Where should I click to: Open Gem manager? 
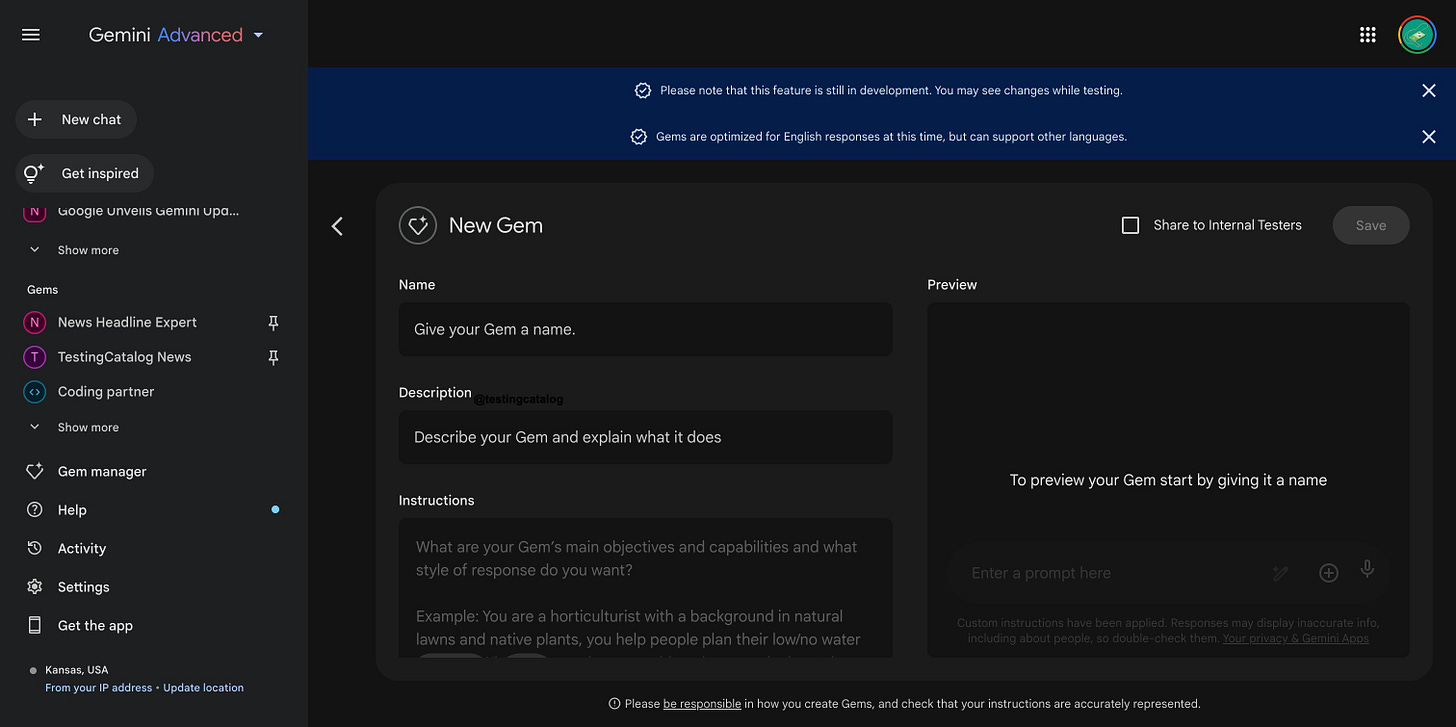(x=102, y=471)
